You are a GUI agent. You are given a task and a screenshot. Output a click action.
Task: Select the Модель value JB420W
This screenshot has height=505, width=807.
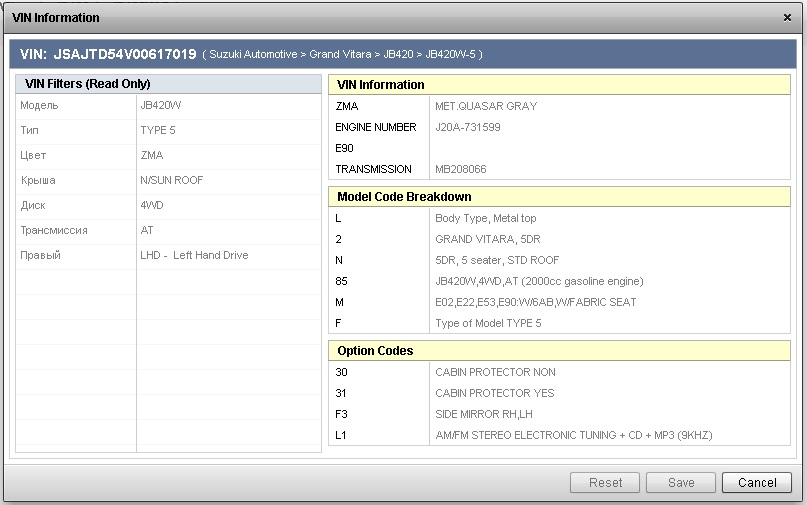click(161, 106)
